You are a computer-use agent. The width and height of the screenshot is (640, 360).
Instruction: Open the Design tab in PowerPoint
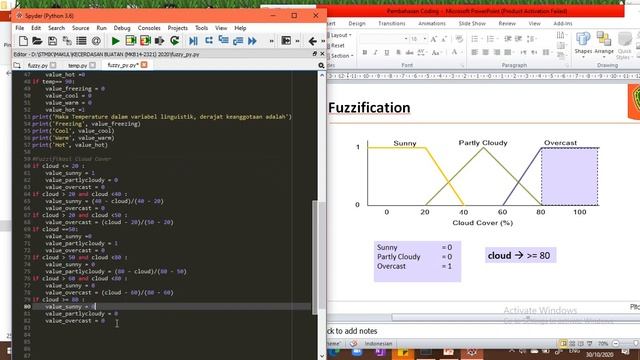click(x=357, y=24)
